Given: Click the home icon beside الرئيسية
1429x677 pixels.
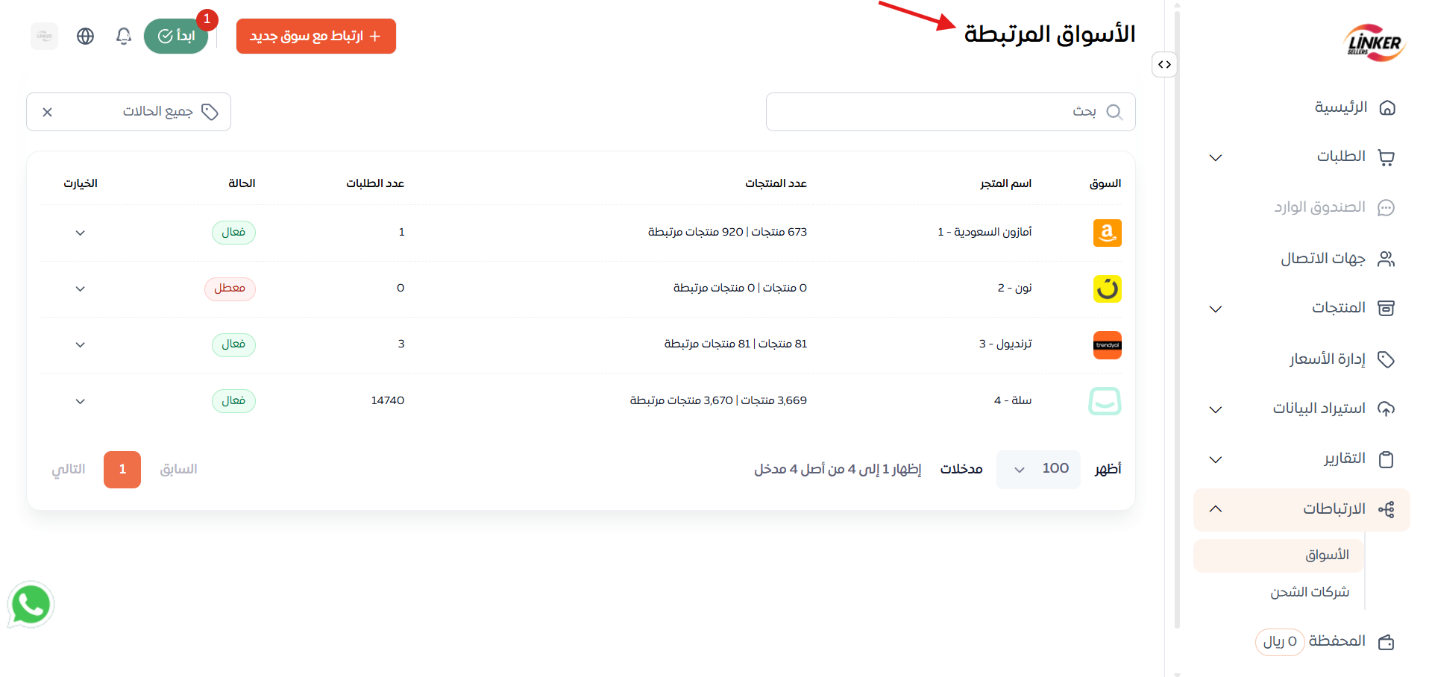Looking at the screenshot, I should [1386, 107].
